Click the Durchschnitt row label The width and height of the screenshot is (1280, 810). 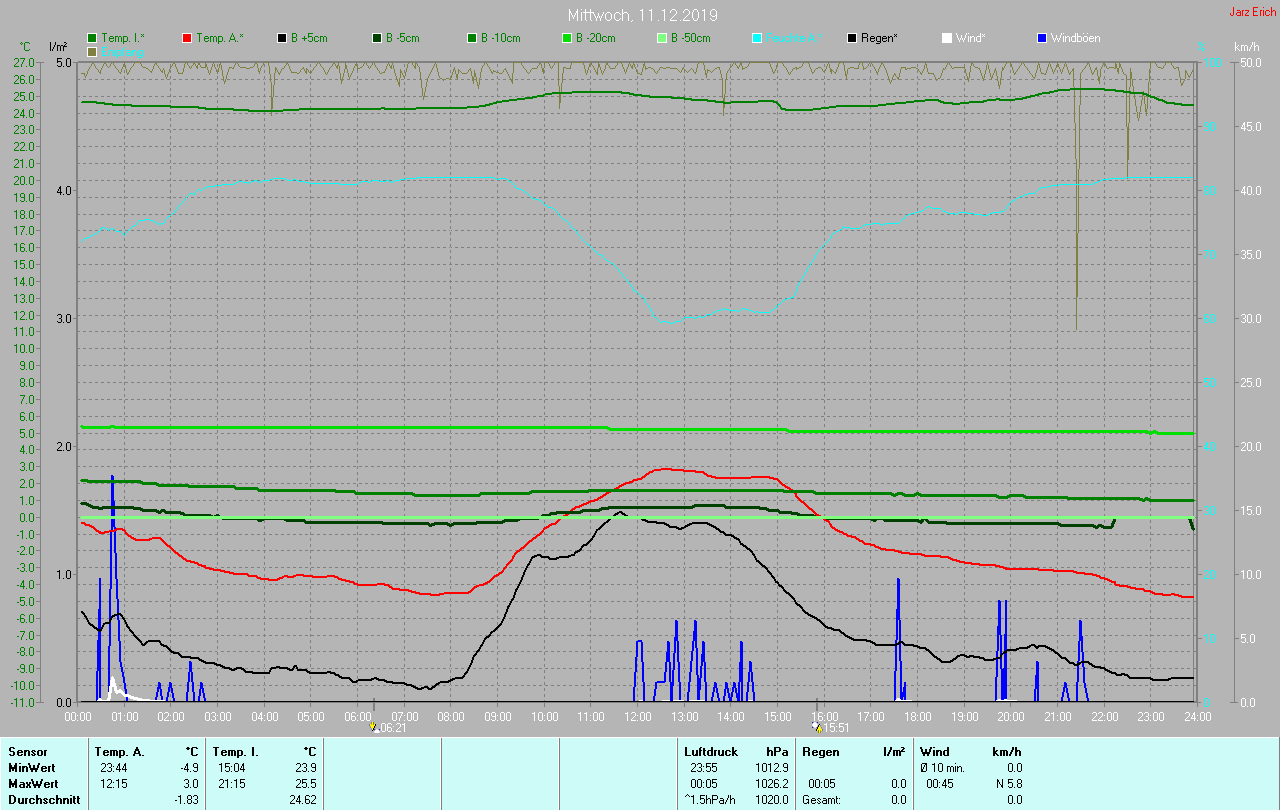pyautogui.click(x=44, y=799)
